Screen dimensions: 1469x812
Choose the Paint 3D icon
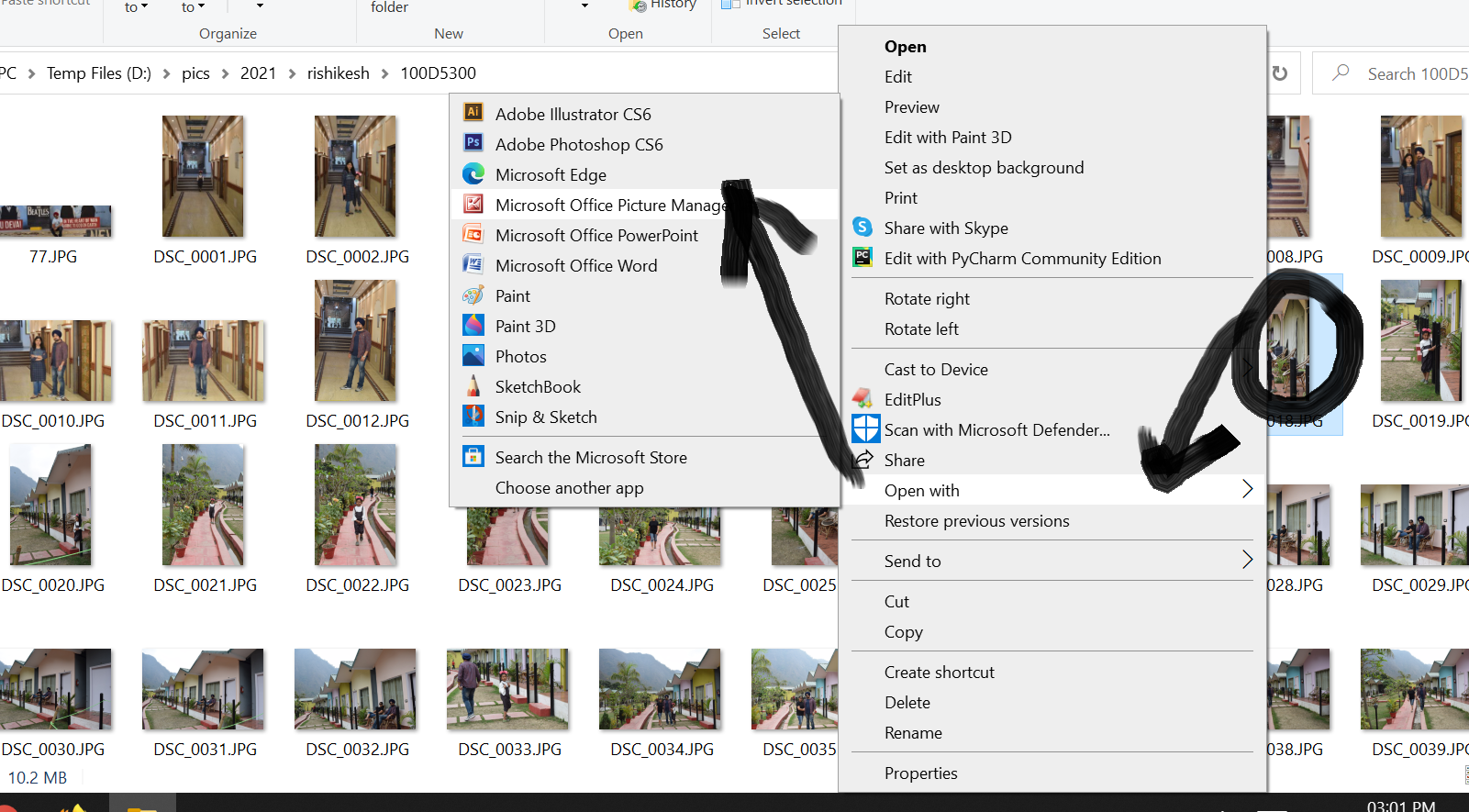pos(473,325)
